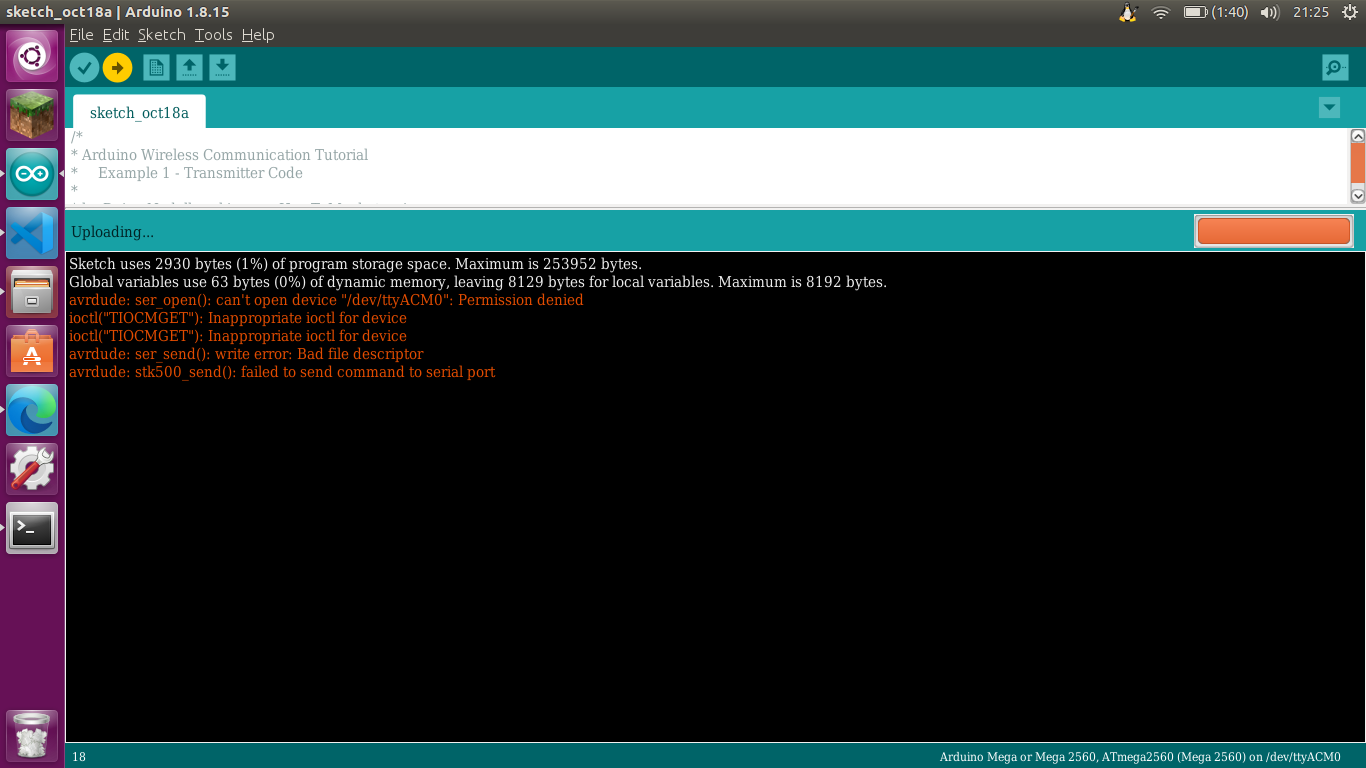This screenshot has height=768, width=1366.
Task: Click the orange upload progress bar
Action: (1273, 230)
